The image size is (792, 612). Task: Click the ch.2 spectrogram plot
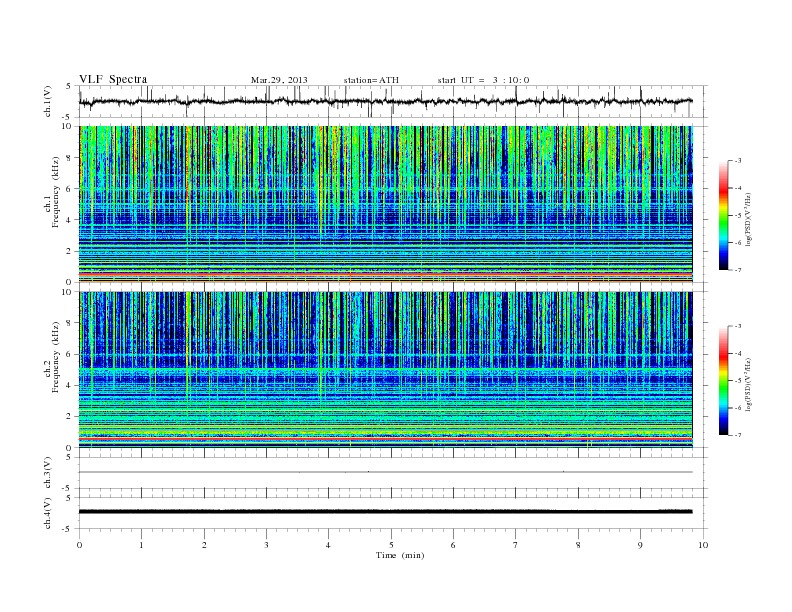tap(385, 370)
